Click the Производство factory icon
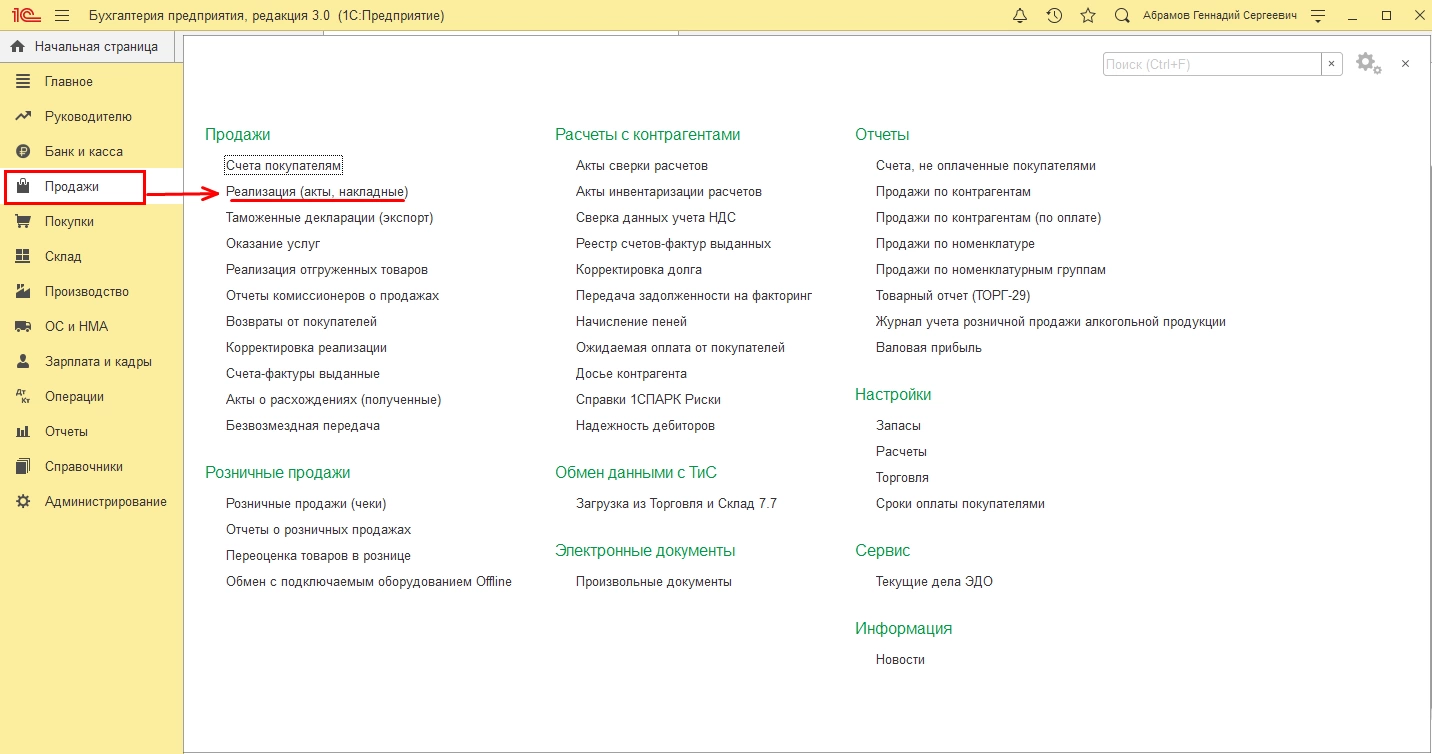Viewport: 1432px width, 754px height. 23,291
